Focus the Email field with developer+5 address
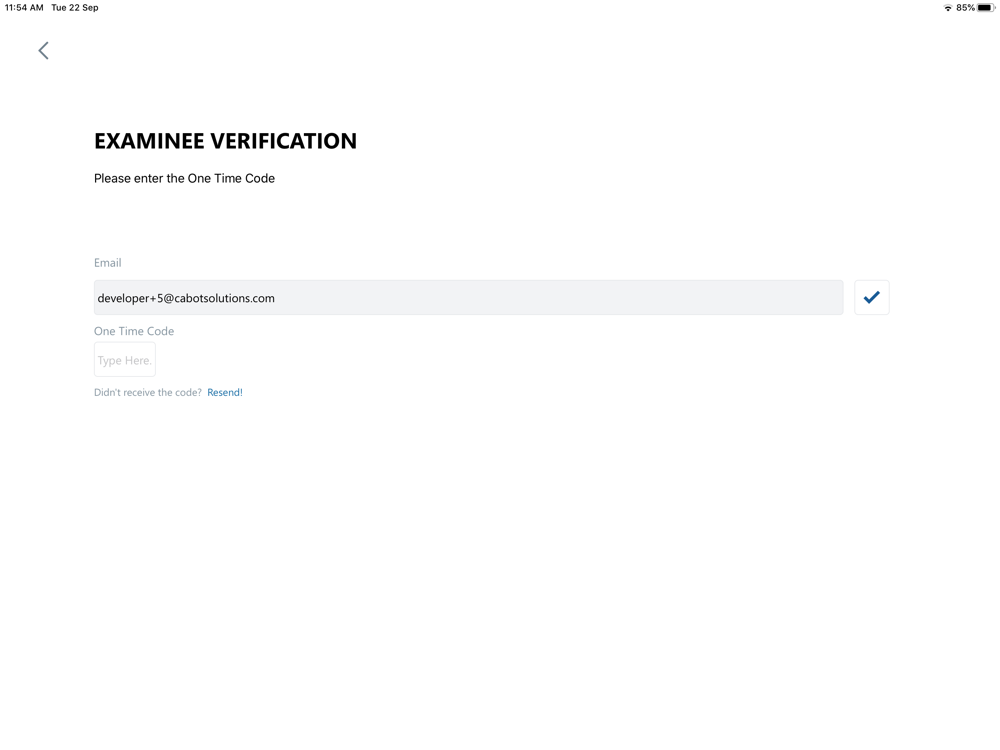This screenshot has height=750, width=1000. (468, 297)
